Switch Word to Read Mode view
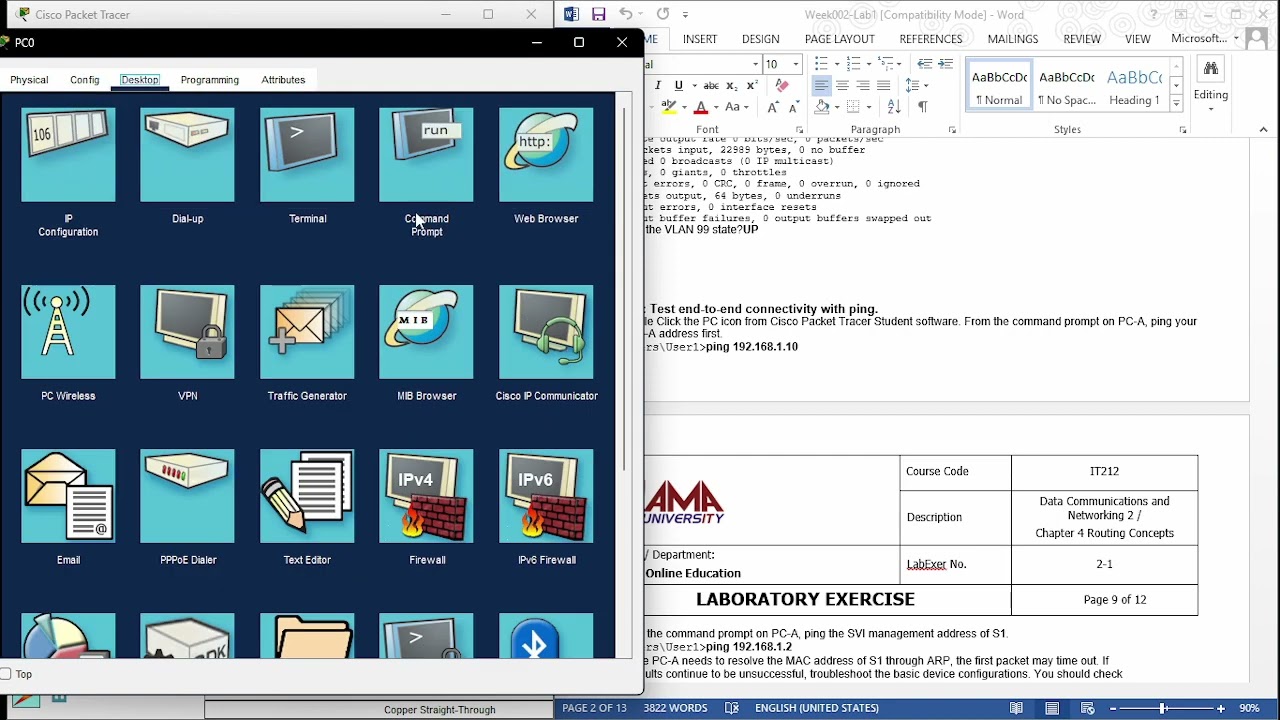Viewport: 1280px width, 720px height. coord(1016,708)
